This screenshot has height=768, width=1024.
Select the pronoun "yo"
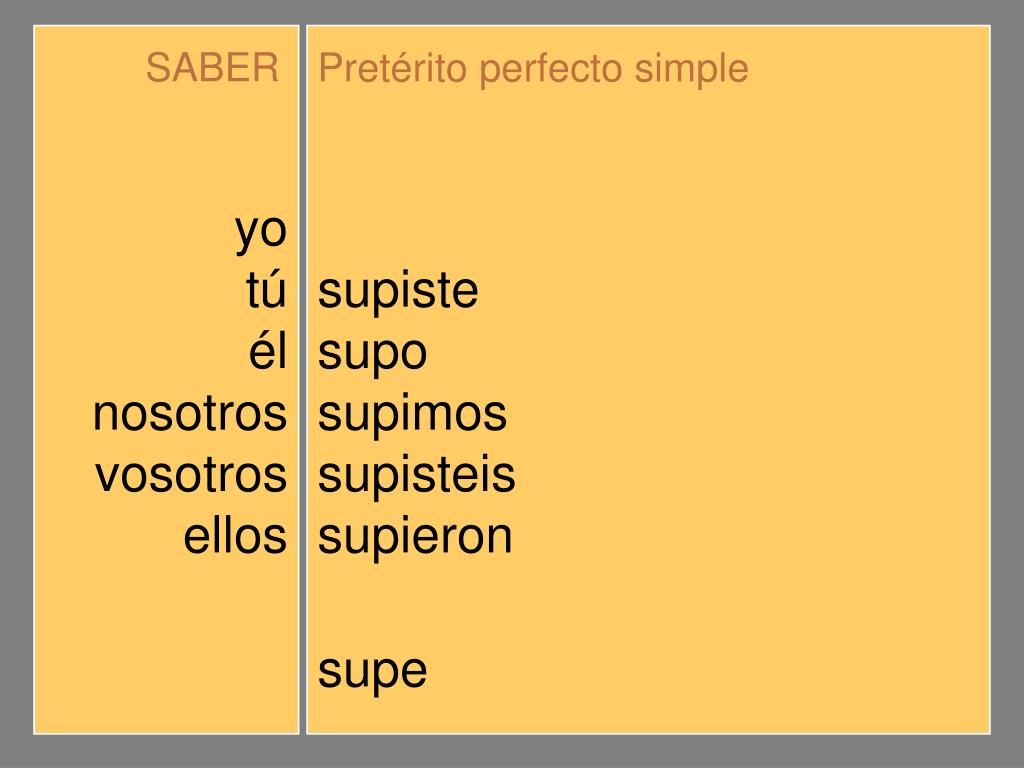[261, 231]
